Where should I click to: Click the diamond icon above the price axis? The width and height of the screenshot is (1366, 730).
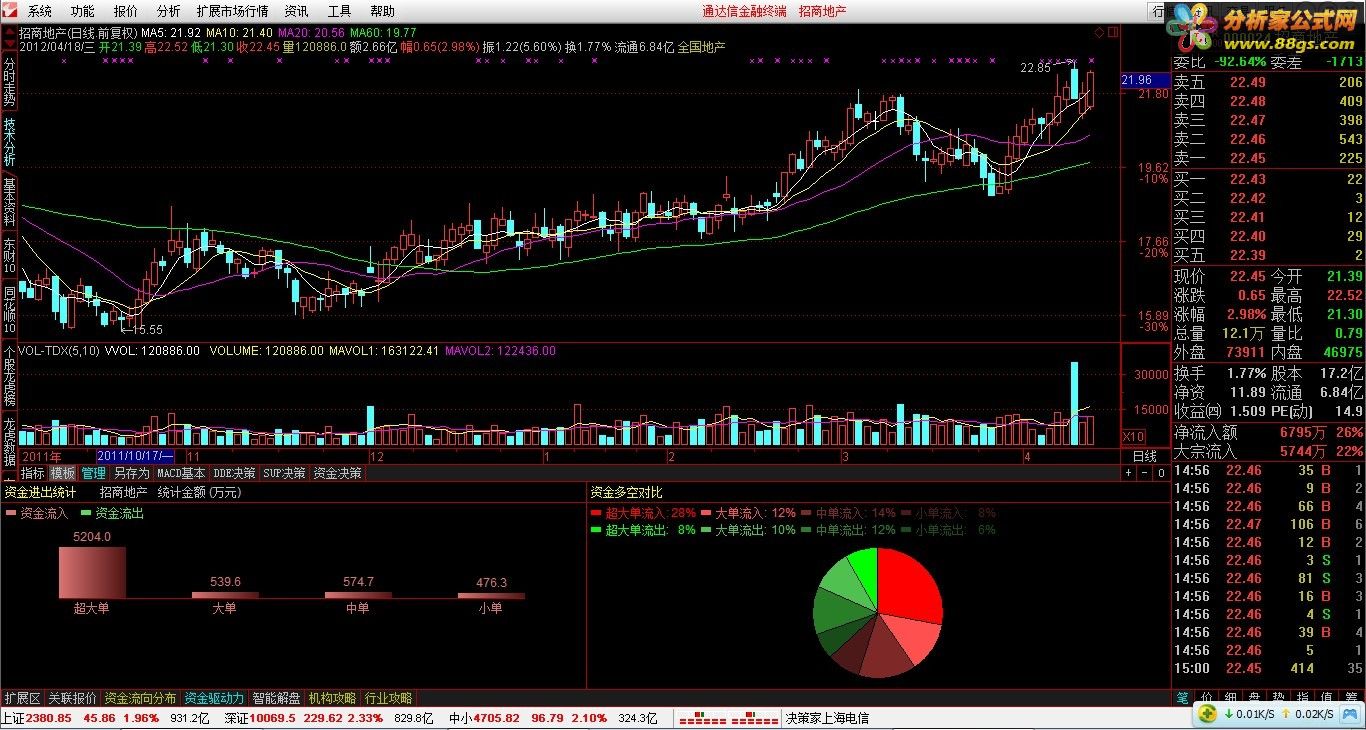tap(1100, 32)
